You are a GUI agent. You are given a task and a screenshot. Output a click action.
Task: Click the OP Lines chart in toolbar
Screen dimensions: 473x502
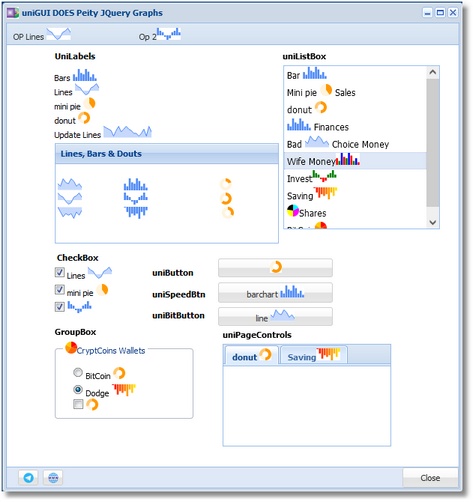pyautogui.click(x=59, y=34)
